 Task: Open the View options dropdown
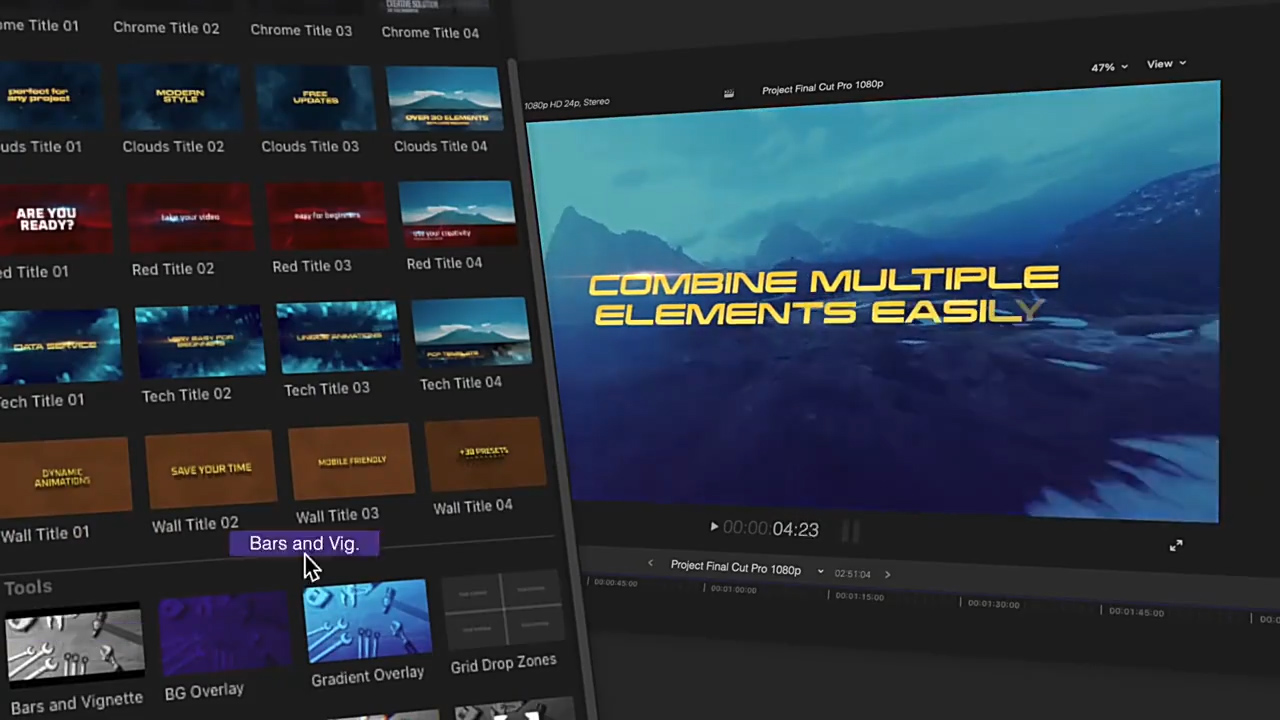[x=1166, y=64]
